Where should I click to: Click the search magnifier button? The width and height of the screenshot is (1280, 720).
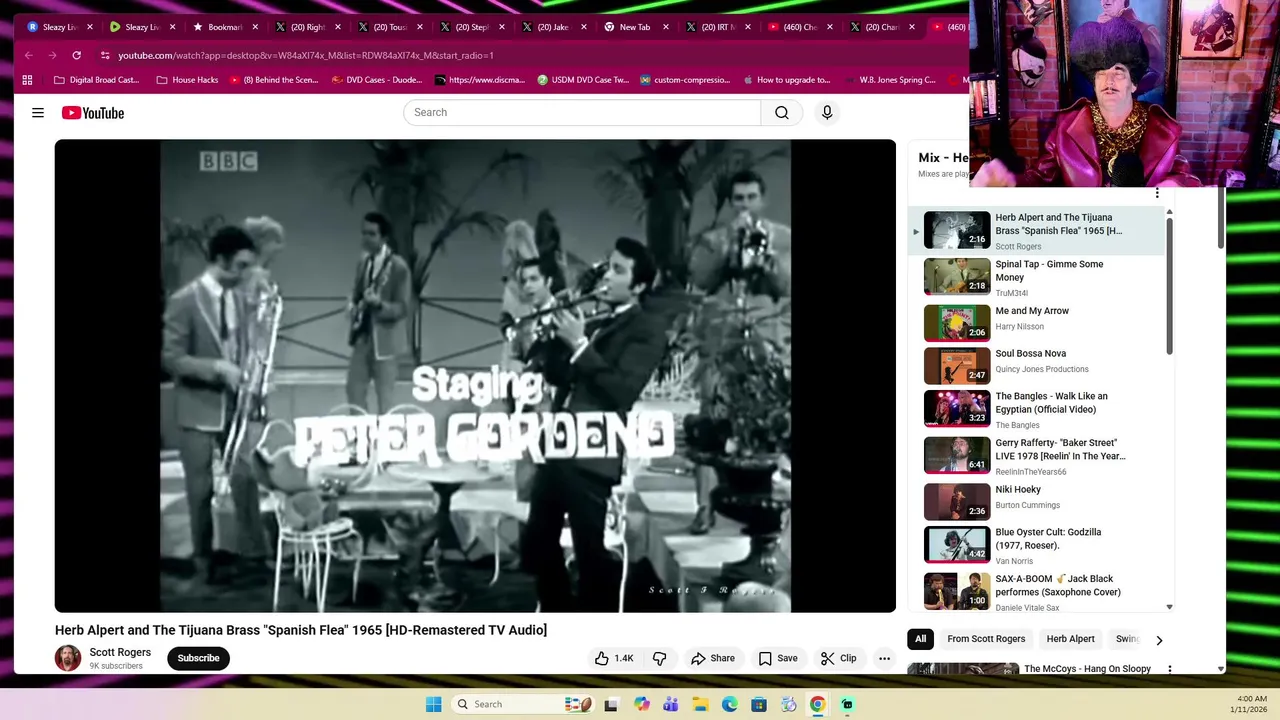pos(782,113)
